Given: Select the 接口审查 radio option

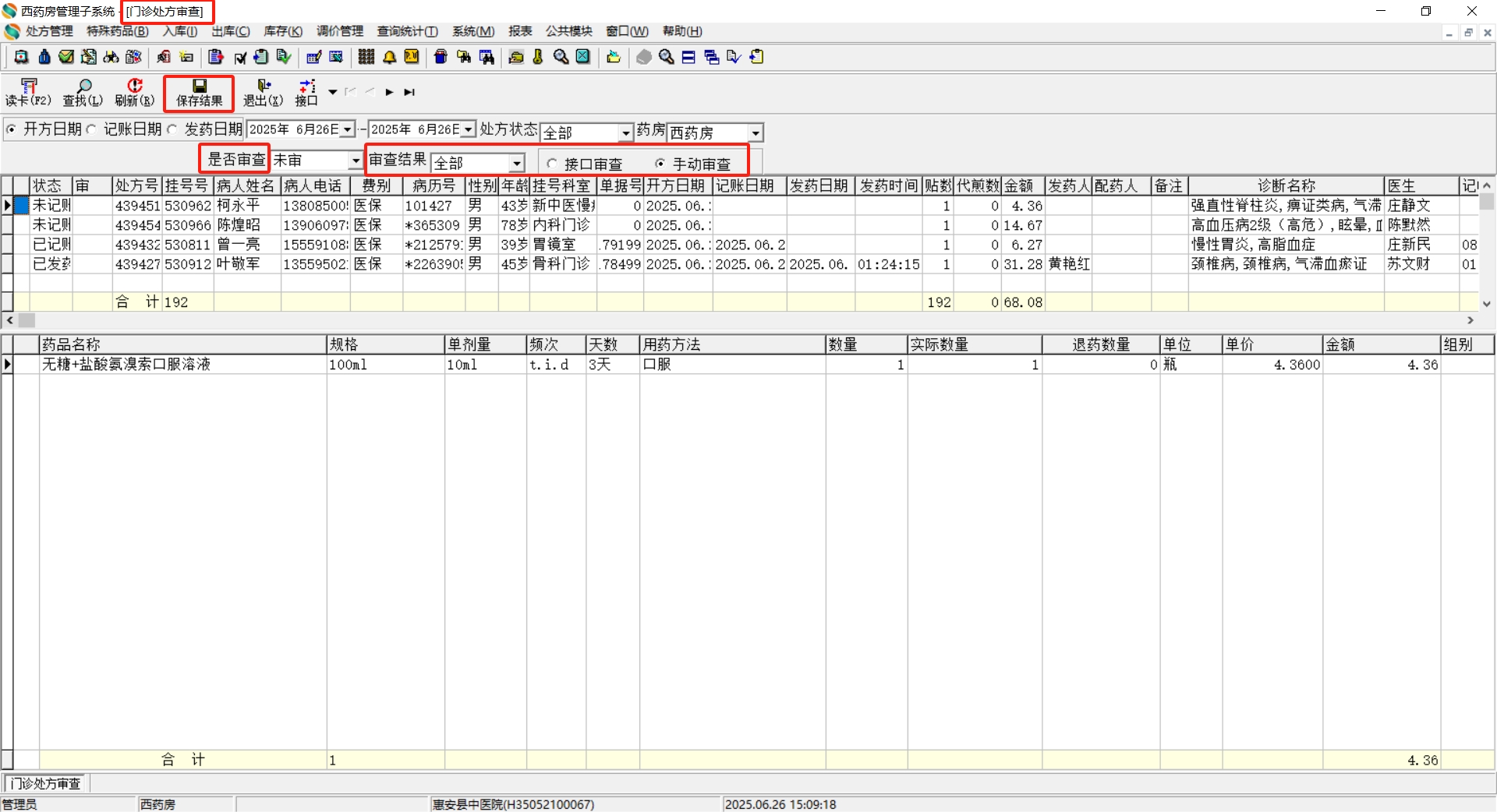Looking at the screenshot, I should tap(552, 164).
